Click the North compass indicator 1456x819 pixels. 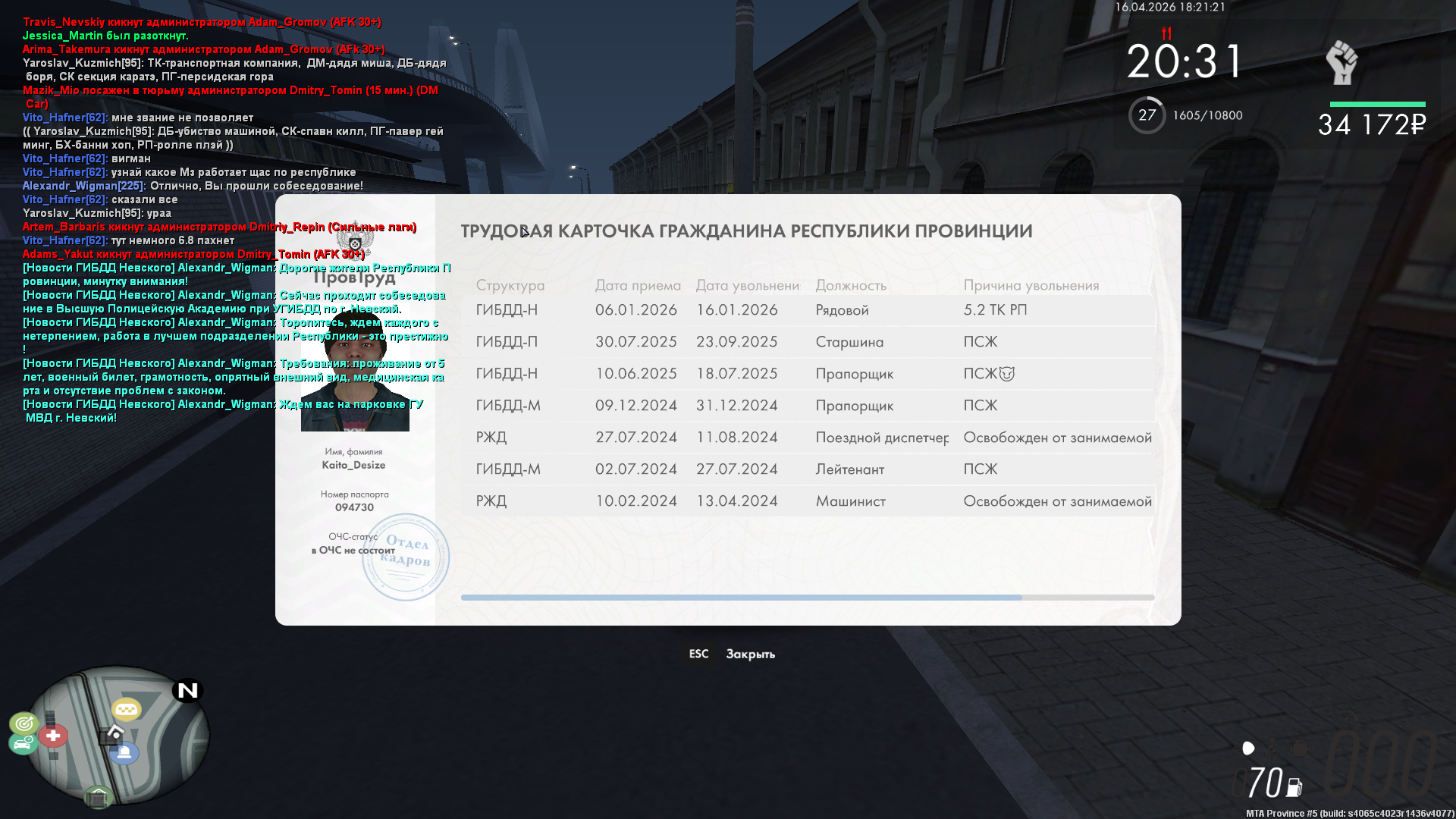coord(187,690)
